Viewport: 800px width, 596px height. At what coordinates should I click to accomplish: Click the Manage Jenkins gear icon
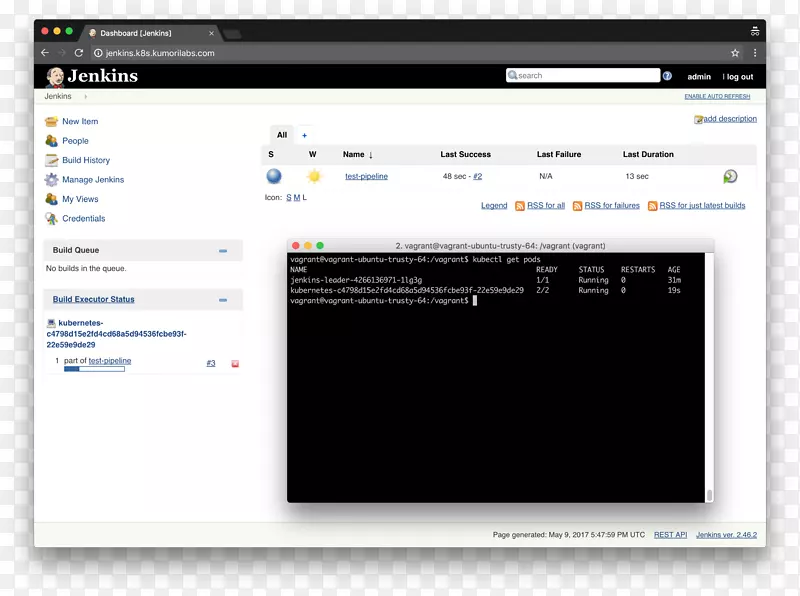pyautogui.click(x=51, y=180)
